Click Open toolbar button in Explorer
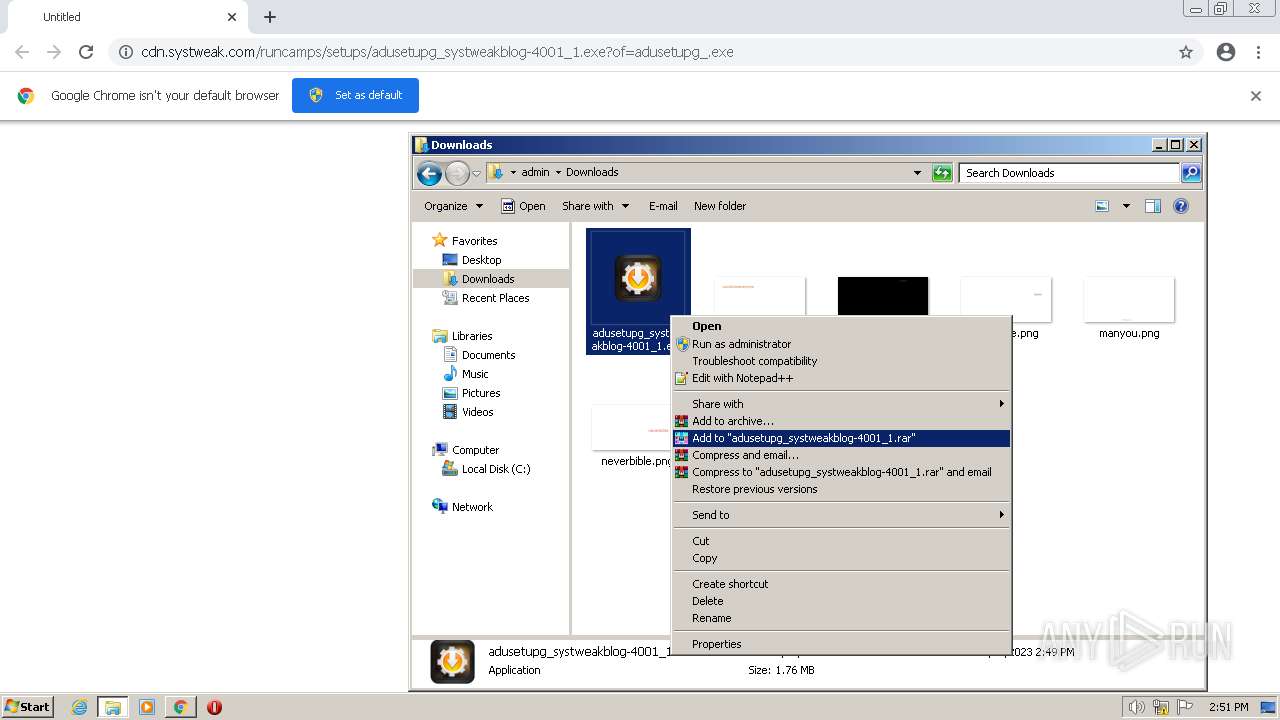Viewport: 1280px width, 720px height. point(523,206)
